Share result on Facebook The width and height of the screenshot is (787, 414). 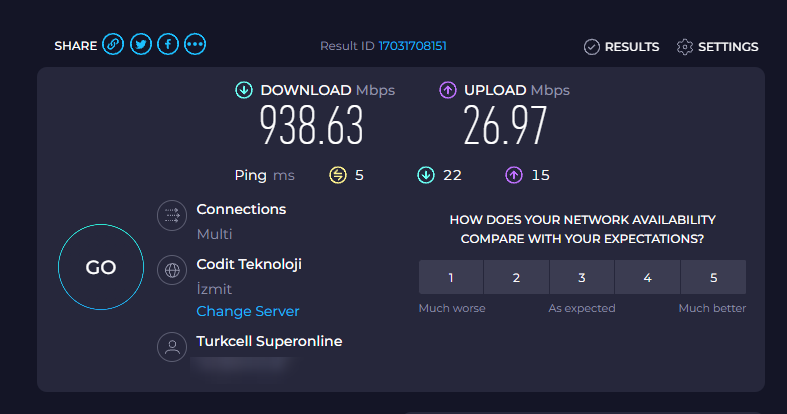click(x=168, y=45)
